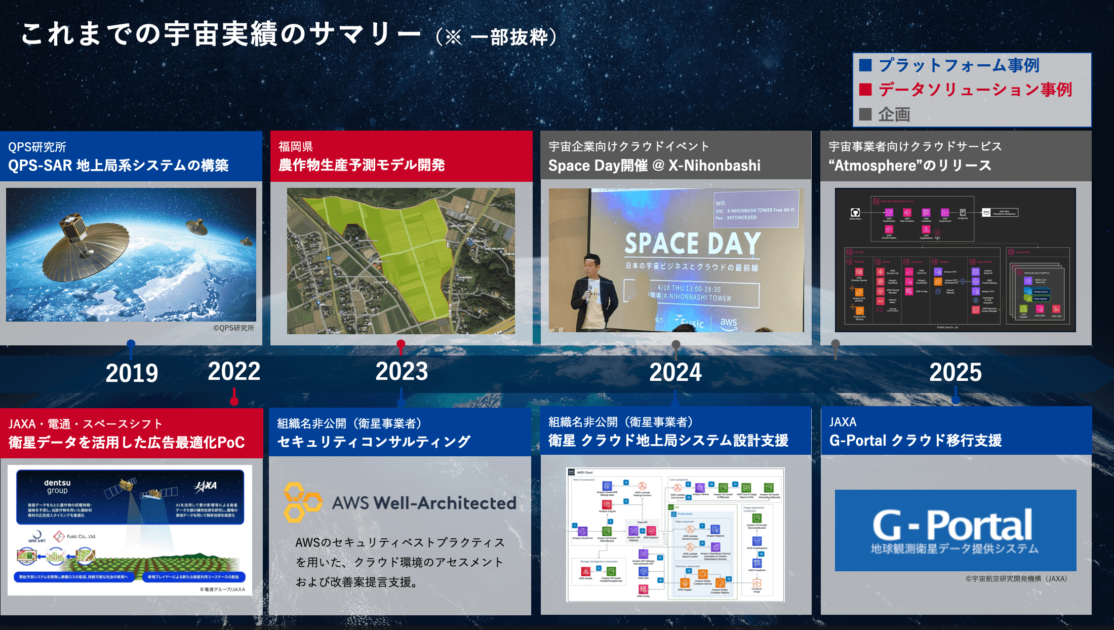Click the セキュリティコンサルティング heading
The height and width of the screenshot is (630, 1114).
point(374,442)
